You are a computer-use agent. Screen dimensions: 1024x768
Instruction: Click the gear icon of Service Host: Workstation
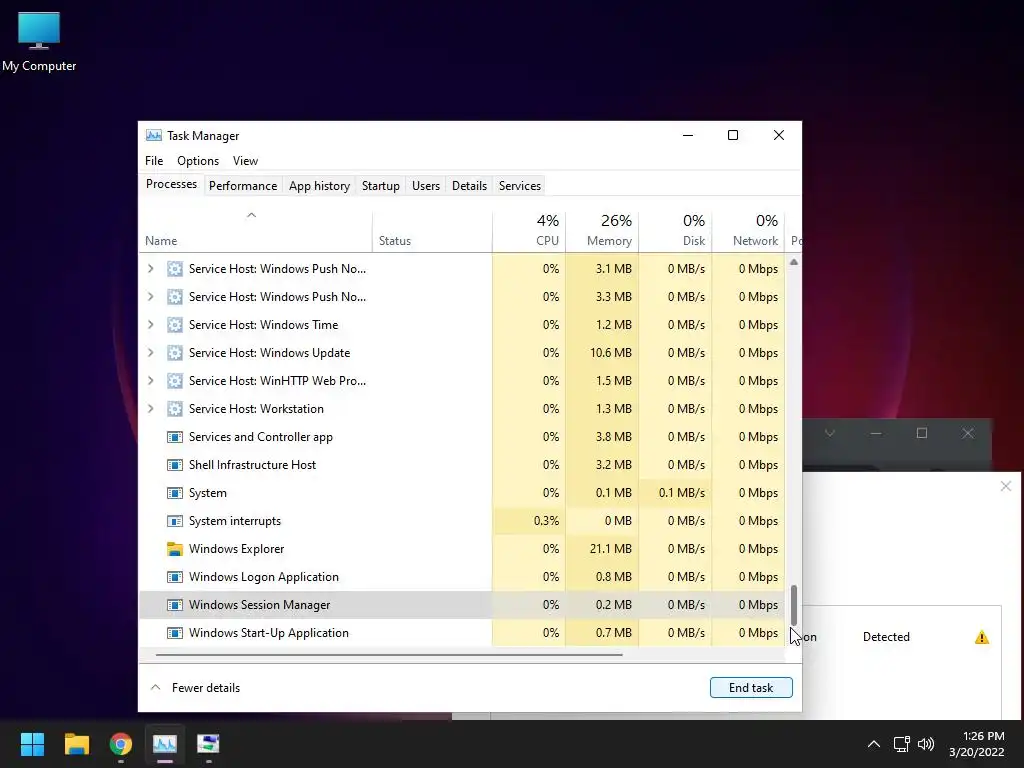point(174,409)
